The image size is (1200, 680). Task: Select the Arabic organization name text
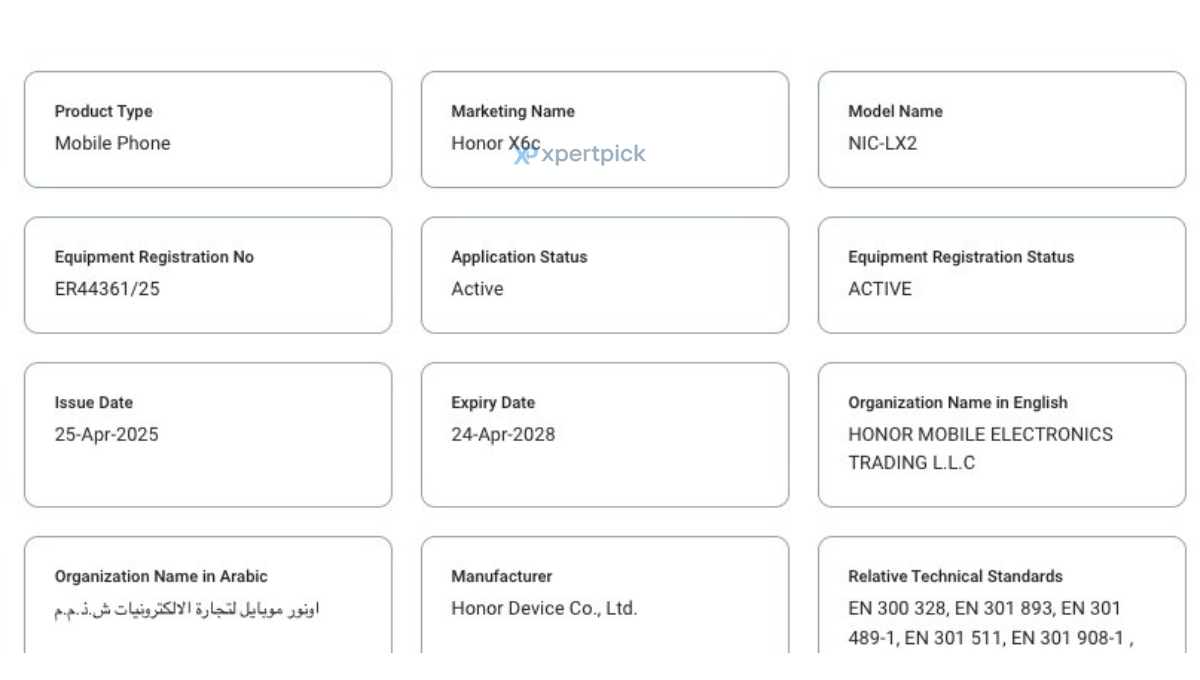(x=186, y=609)
